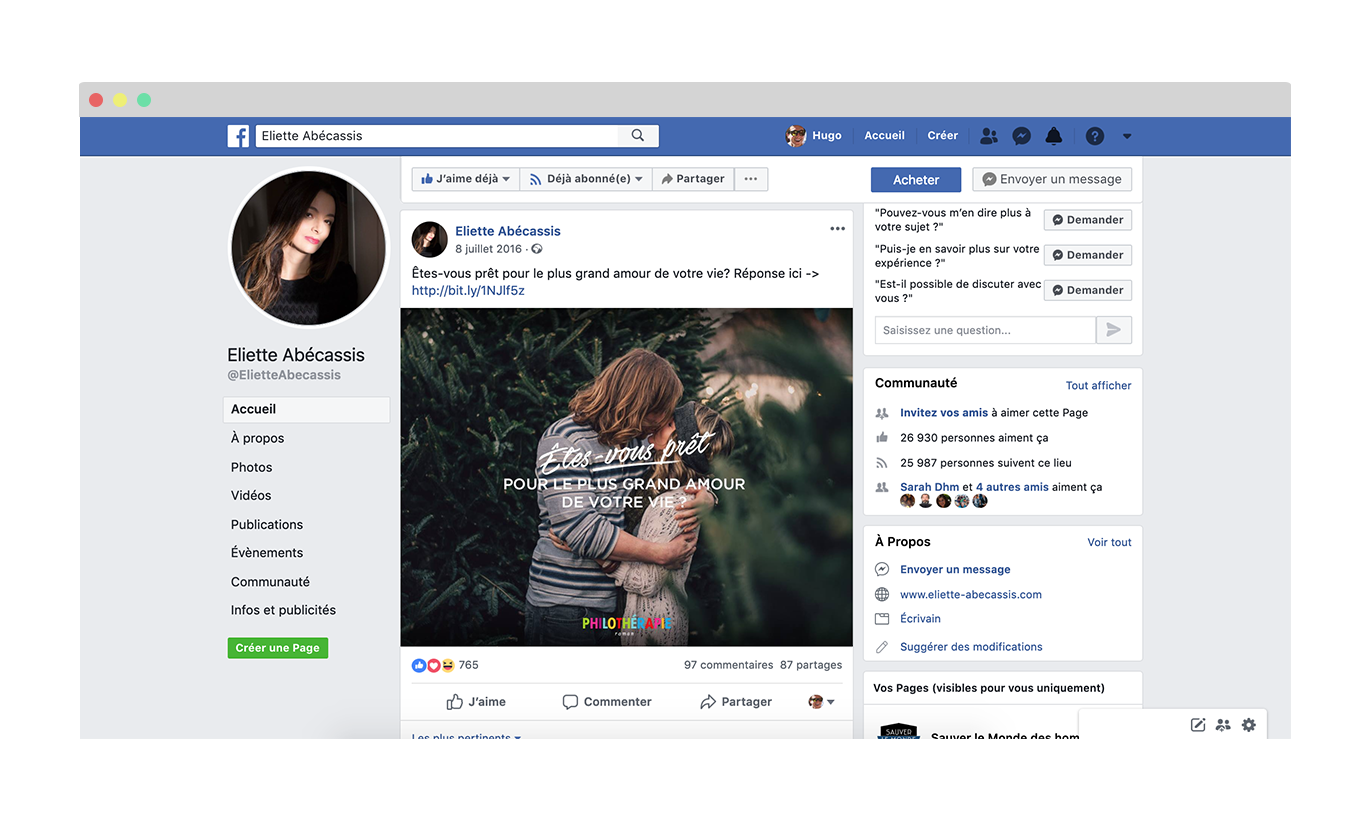Screen dimensions: 1366x820
Task: Demander "Est-il possible de discuter" question
Action: point(1088,290)
